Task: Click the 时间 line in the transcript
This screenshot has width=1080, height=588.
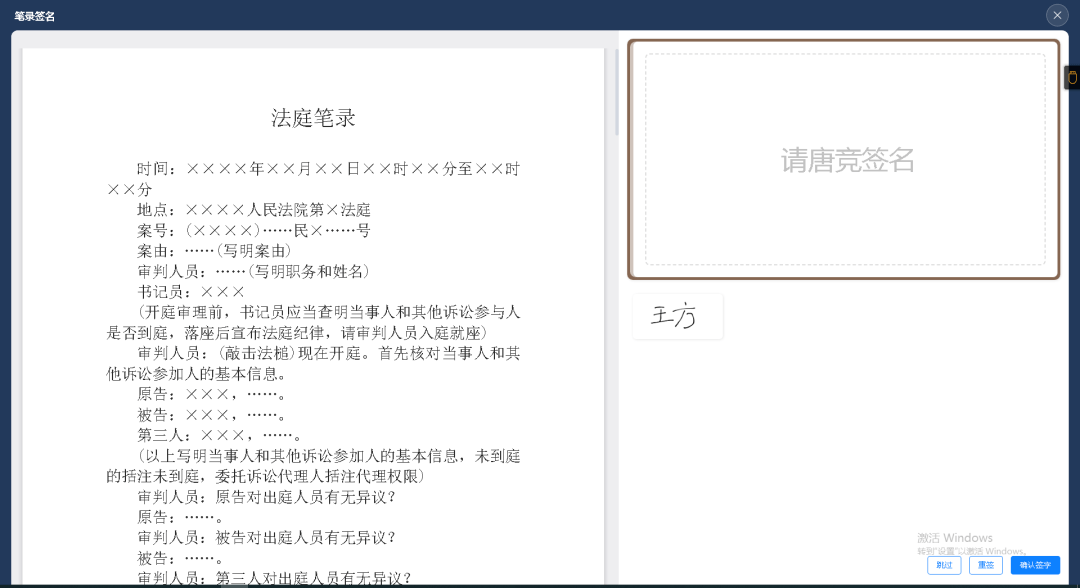Action: (328, 169)
